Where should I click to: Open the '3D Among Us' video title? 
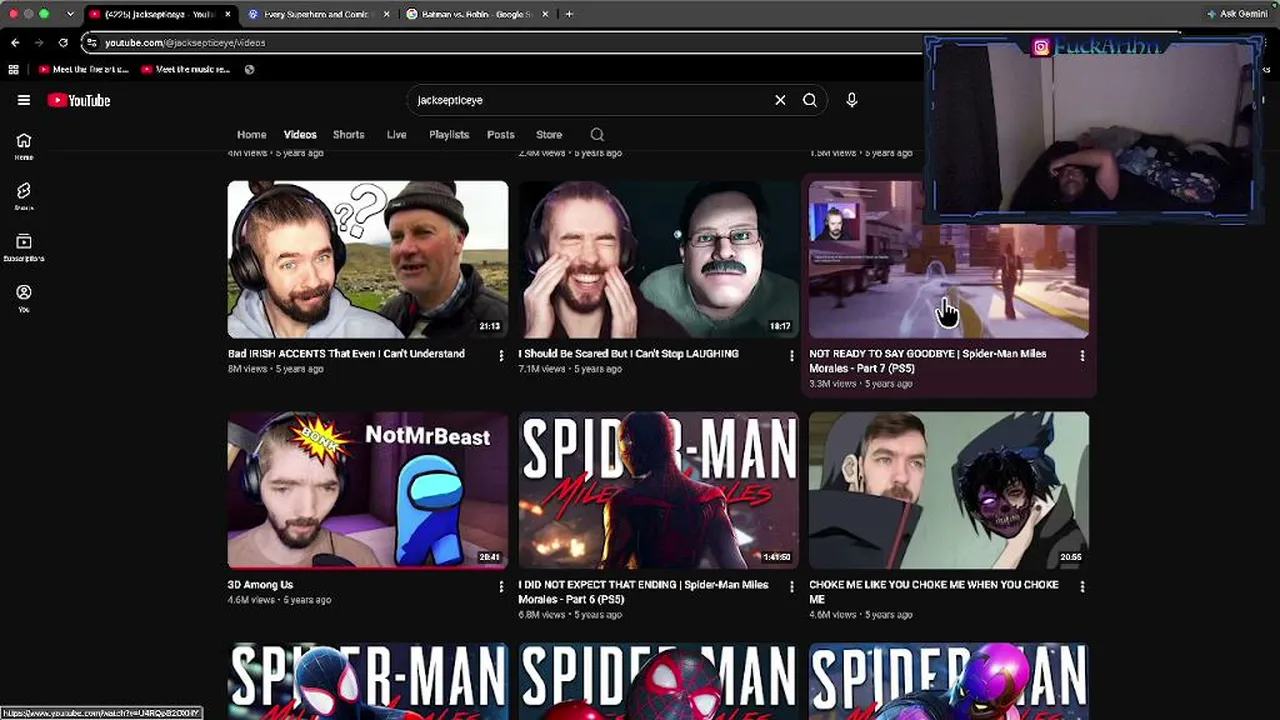coord(260,585)
